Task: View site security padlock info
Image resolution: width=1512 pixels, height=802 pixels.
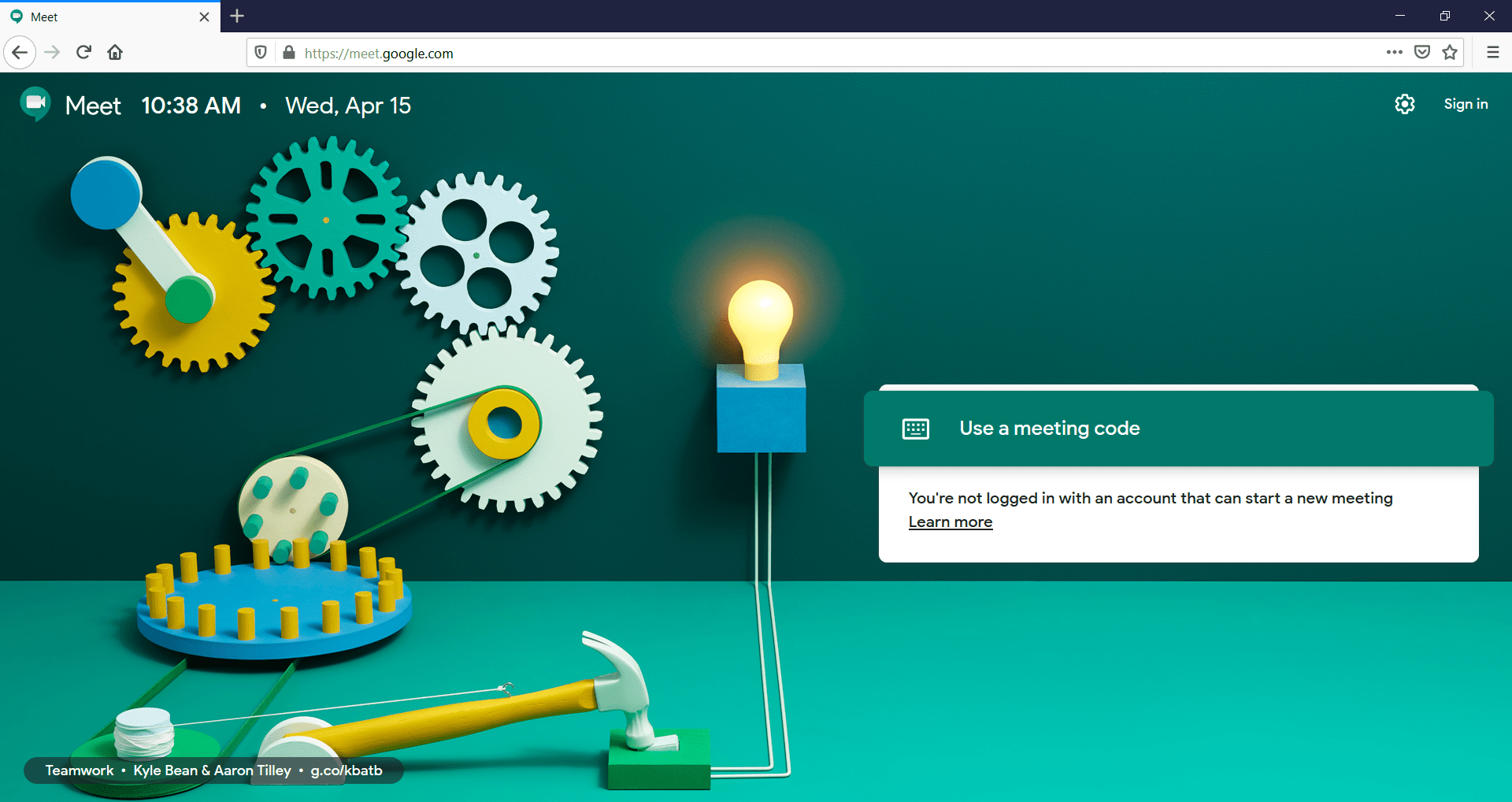Action: (x=289, y=53)
